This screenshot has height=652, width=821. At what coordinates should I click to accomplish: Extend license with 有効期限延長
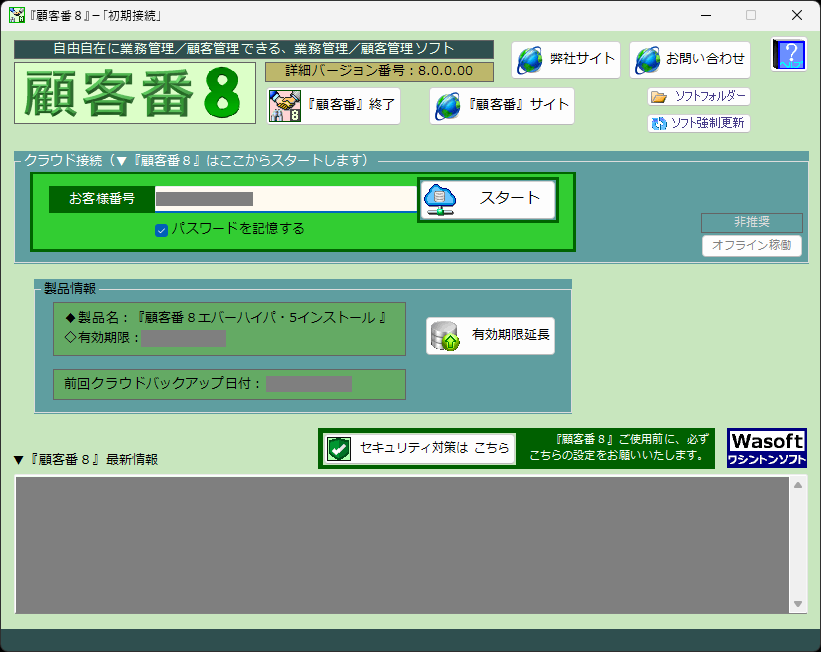(490, 336)
